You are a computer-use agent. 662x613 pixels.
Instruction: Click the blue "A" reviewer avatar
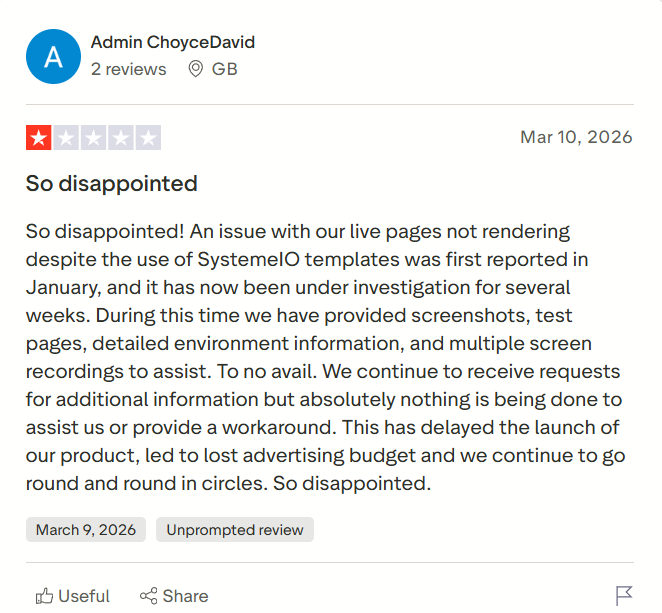(54, 56)
